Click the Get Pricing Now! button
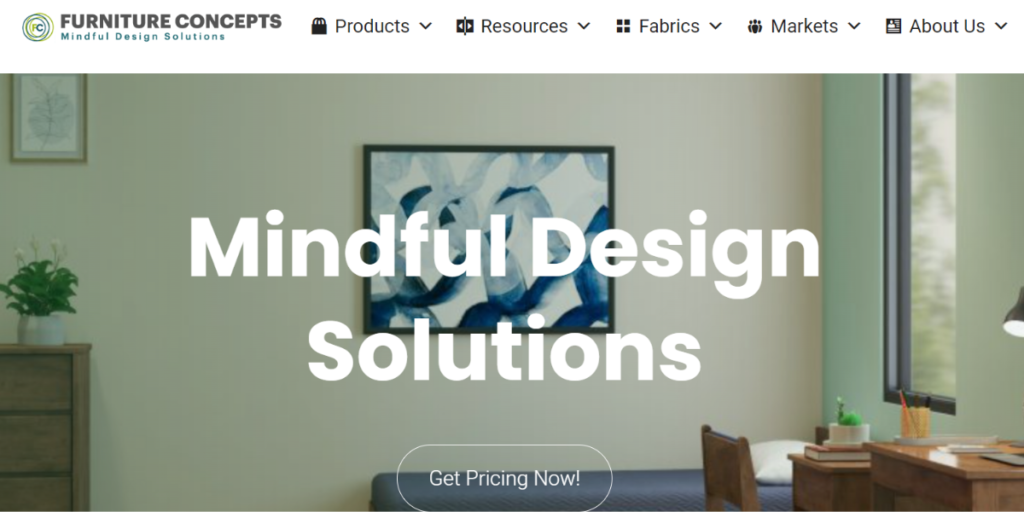This screenshot has width=1024, height=512. click(505, 478)
